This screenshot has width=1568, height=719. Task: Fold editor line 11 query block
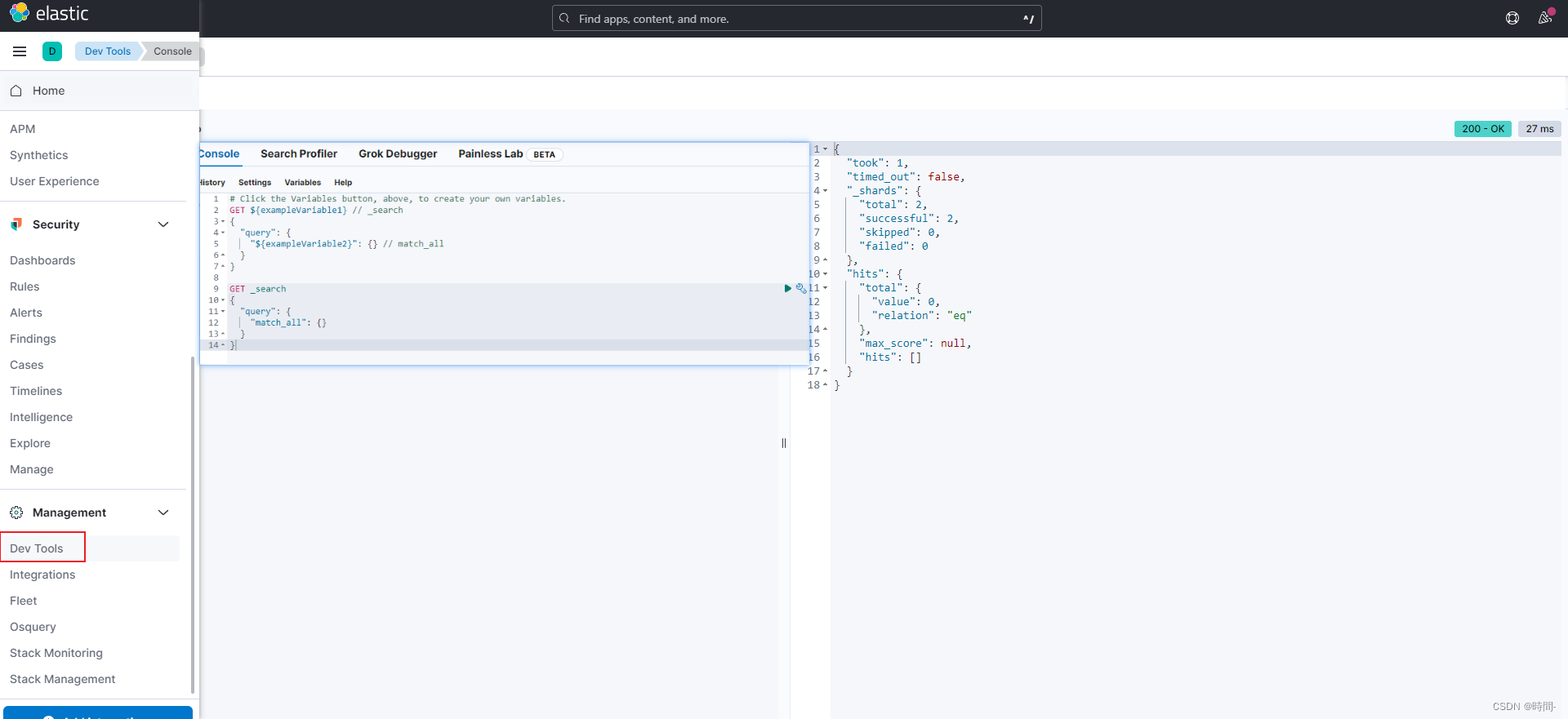tap(223, 312)
